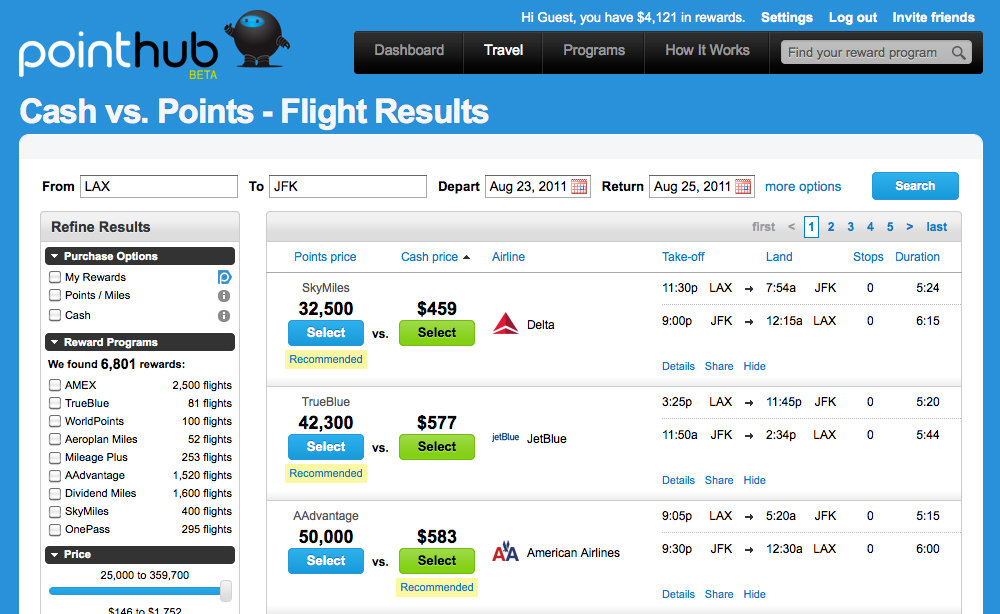Collapse the Price filter section
1000x614 pixels.
tap(55, 555)
